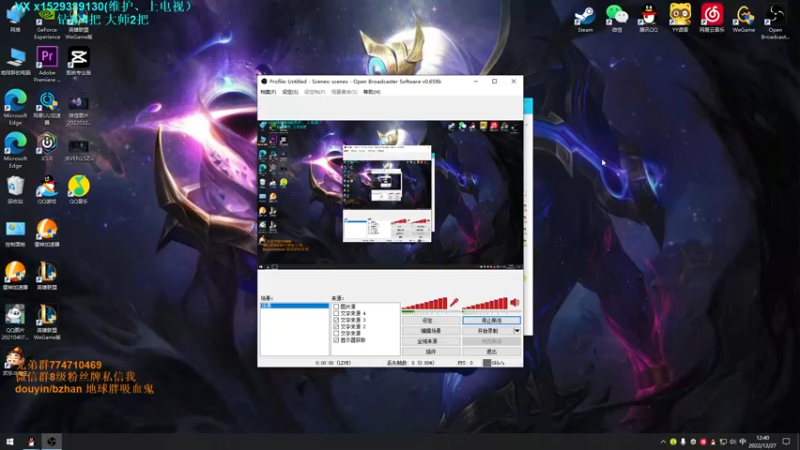Image resolution: width=800 pixels, height=450 pixels.
Task: Click the 开始录制 start recording button
Action: coord(488,331)
